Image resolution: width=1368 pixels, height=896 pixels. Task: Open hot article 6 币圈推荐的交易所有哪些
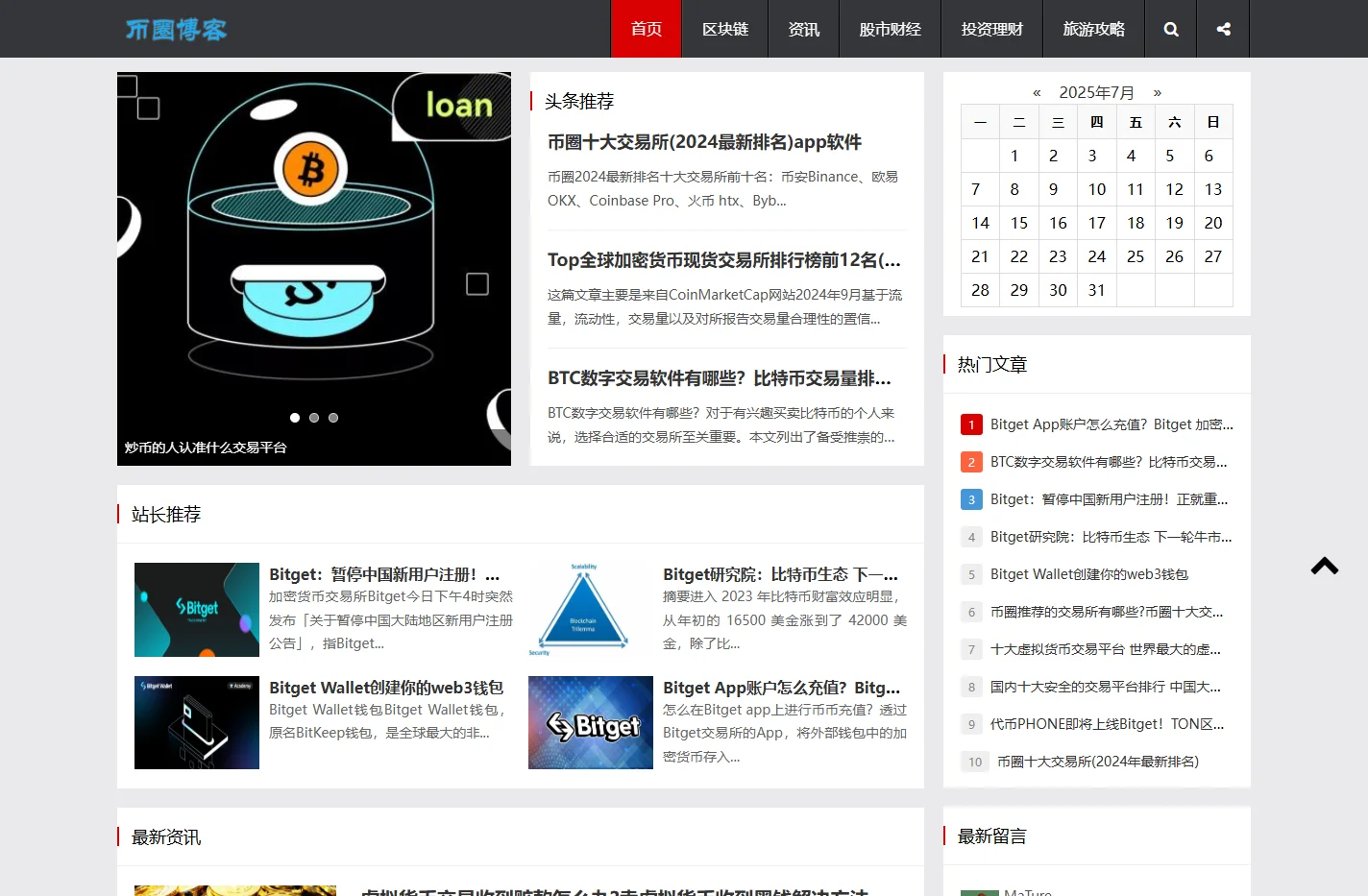[1107, 612]
